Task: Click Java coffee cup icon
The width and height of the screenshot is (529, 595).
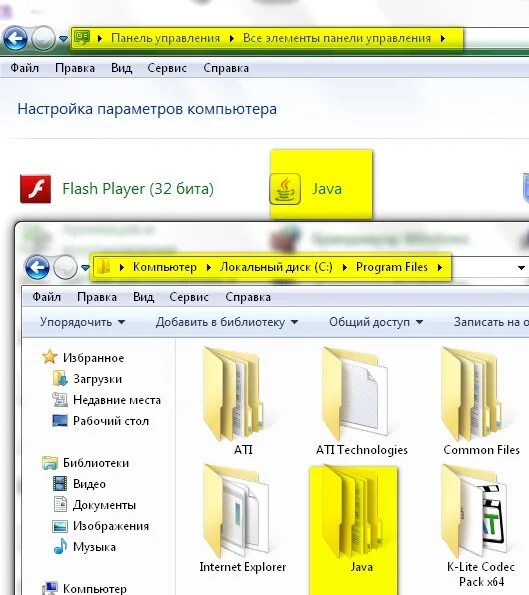Action: click(x=285, y=189)
